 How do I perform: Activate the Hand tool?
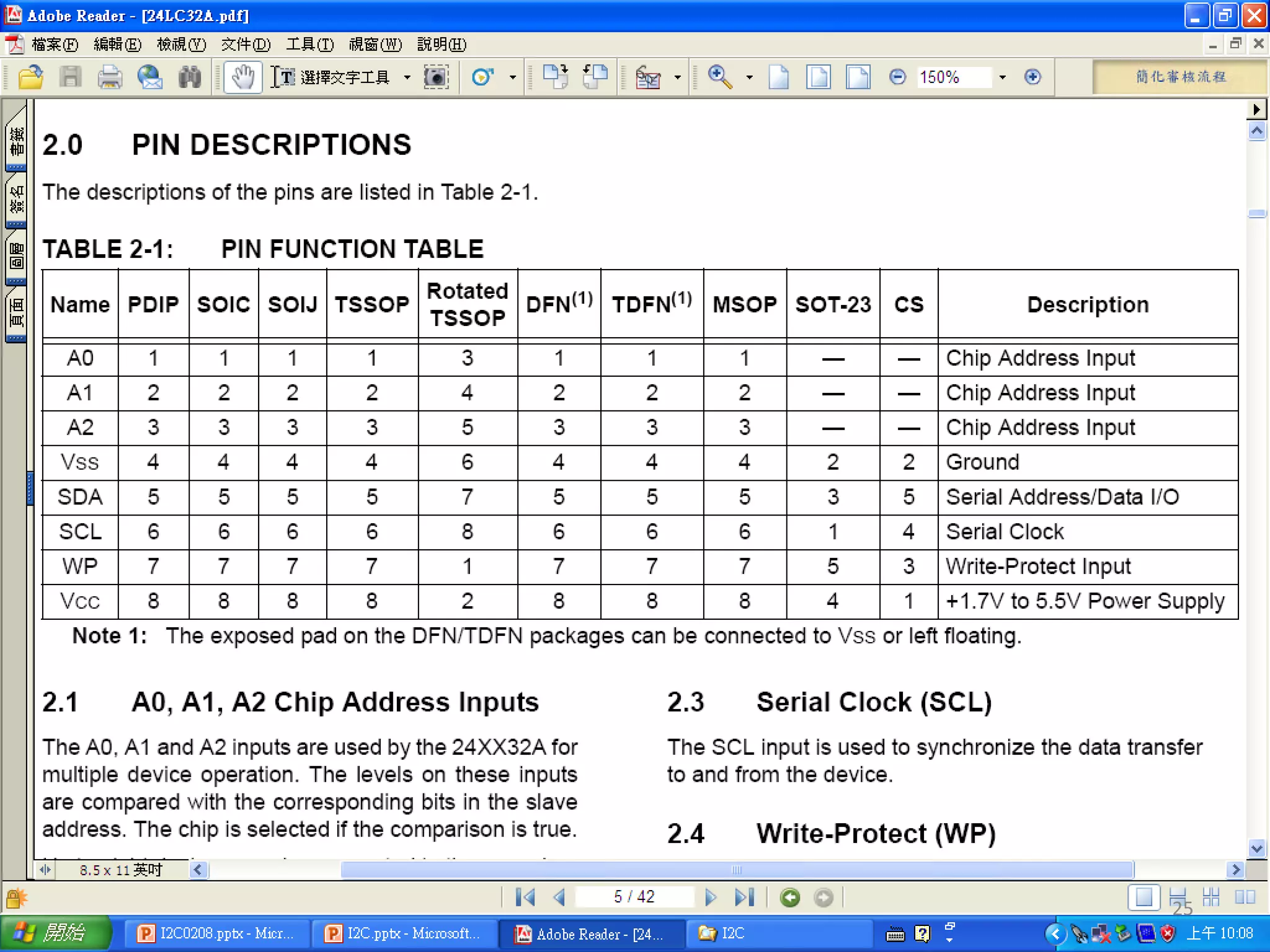[x=242, y=77]
